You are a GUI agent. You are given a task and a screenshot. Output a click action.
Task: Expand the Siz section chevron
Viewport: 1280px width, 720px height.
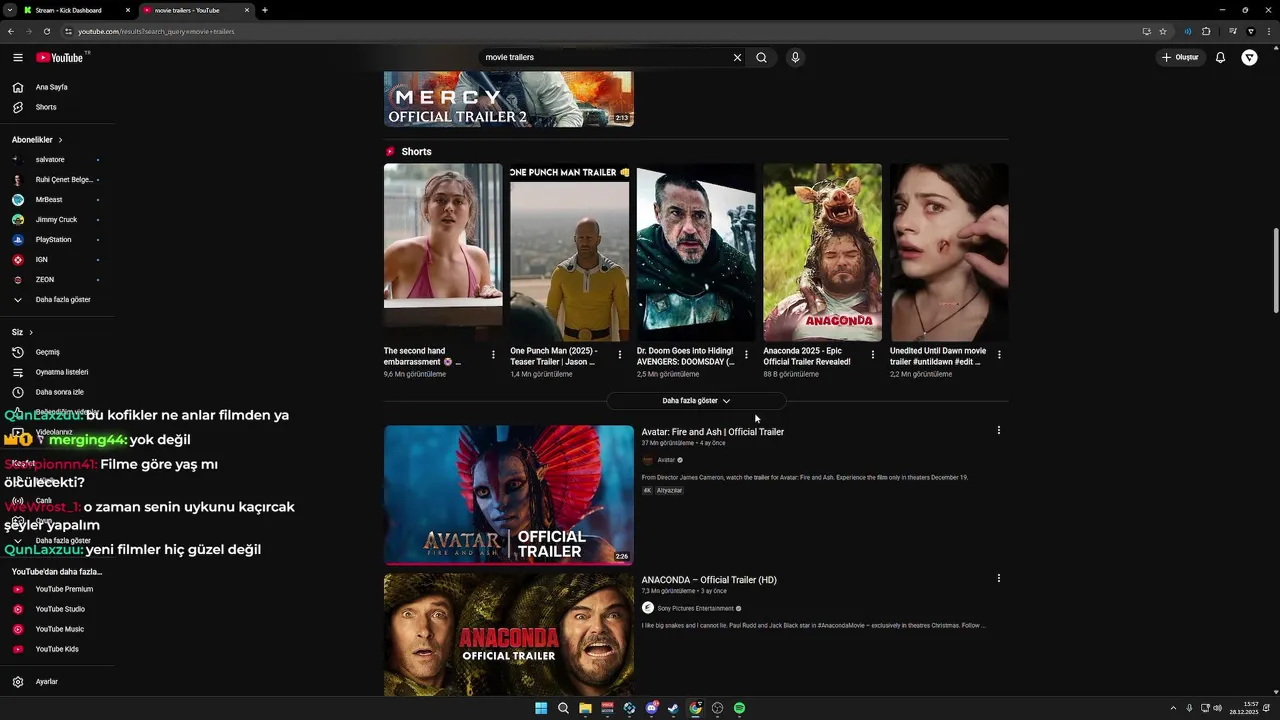31,332
